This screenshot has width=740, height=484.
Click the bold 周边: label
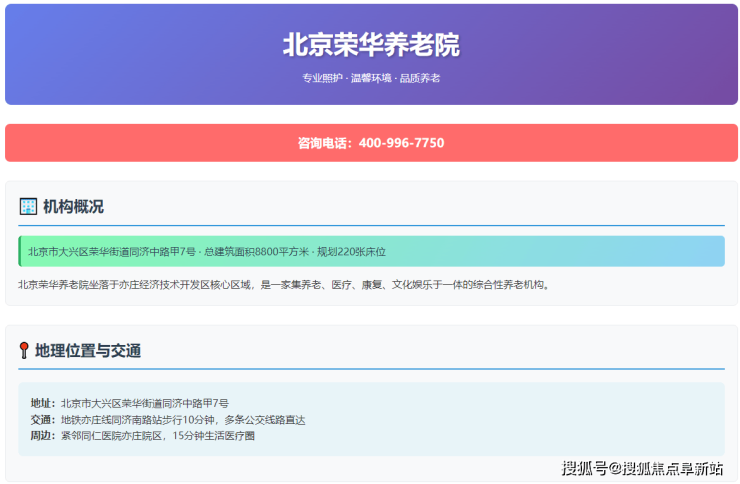pyautogui.click(x=43, y=435)
